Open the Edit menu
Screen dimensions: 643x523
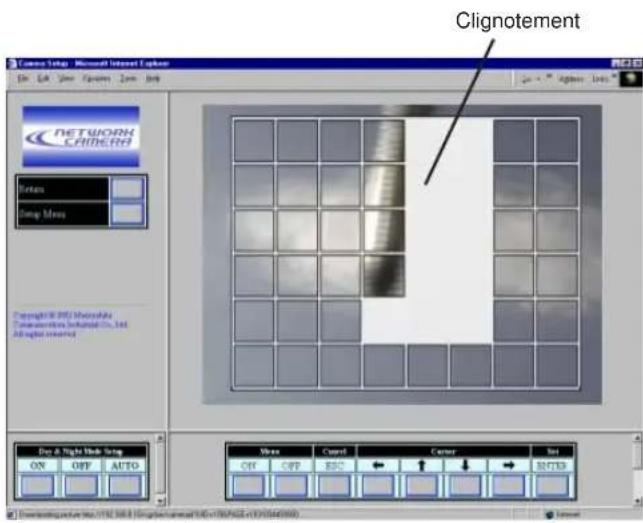43,78
